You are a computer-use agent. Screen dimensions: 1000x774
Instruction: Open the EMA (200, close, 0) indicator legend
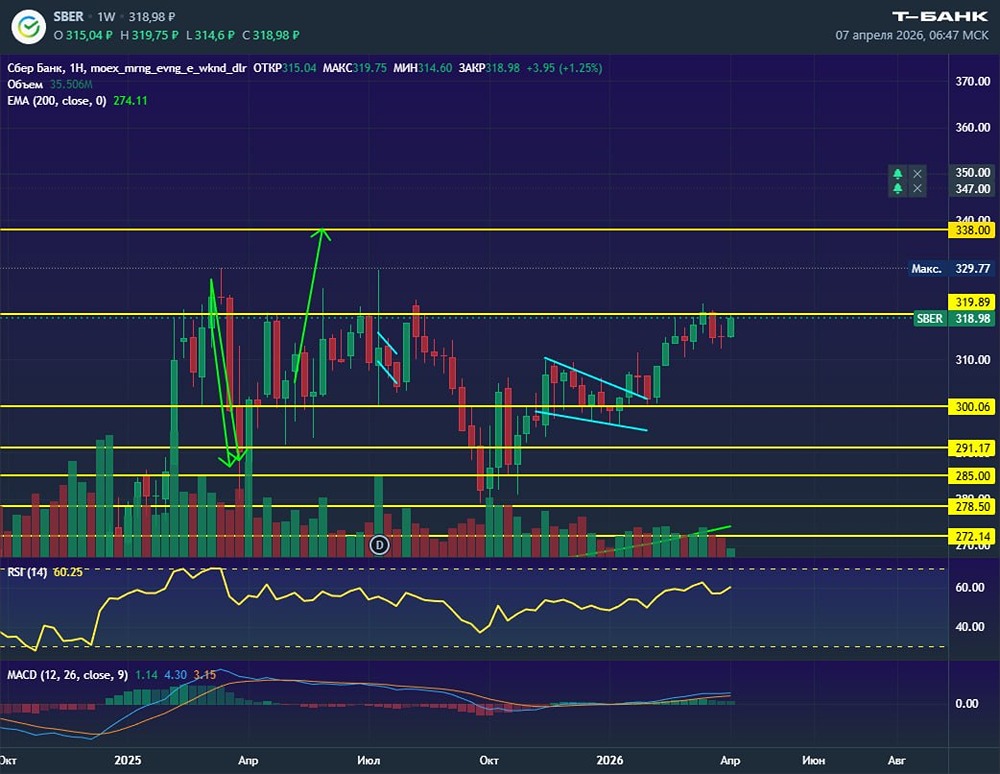57,101
